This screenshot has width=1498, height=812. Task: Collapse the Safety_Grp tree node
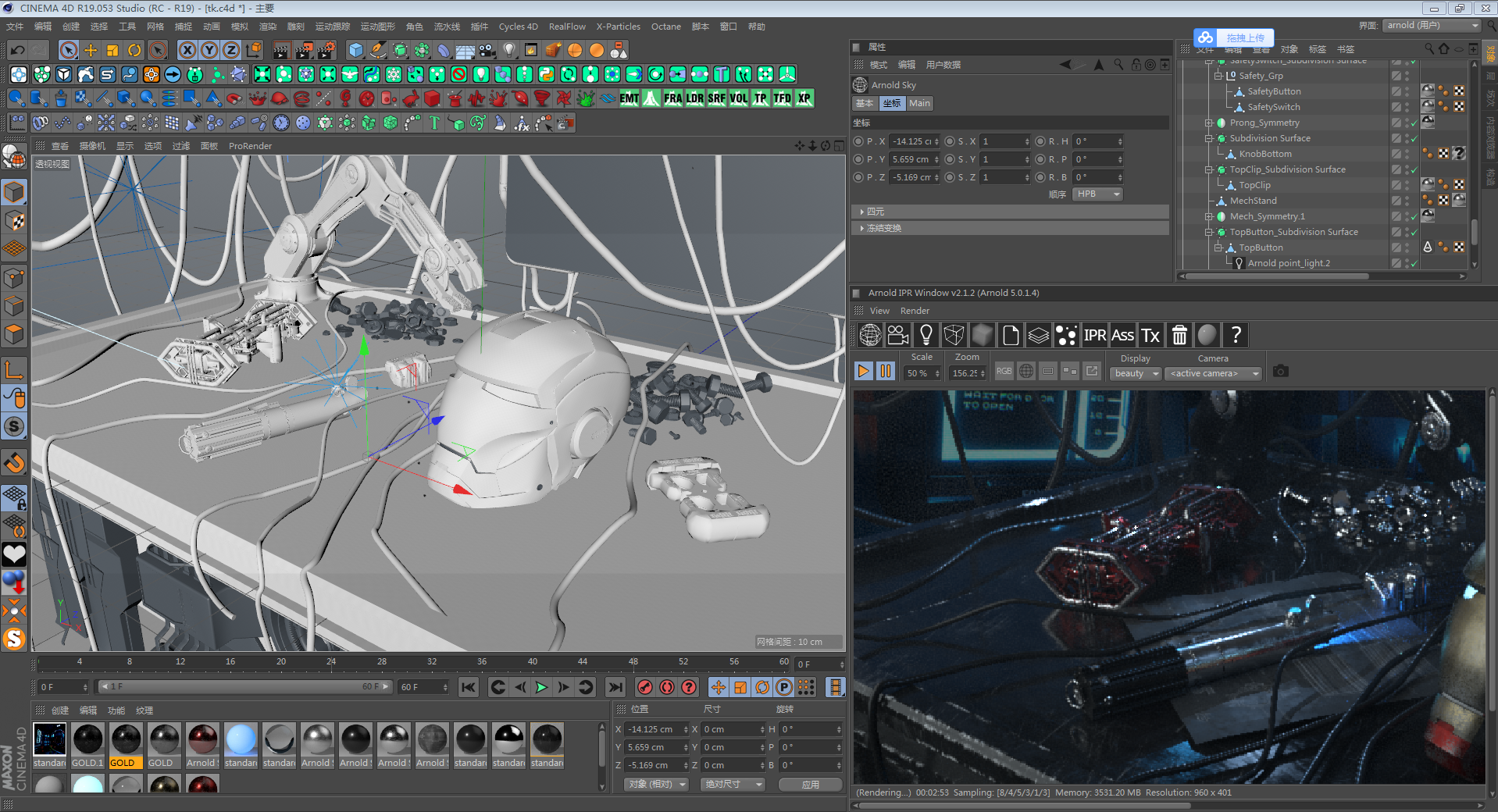coord(1218,76)
